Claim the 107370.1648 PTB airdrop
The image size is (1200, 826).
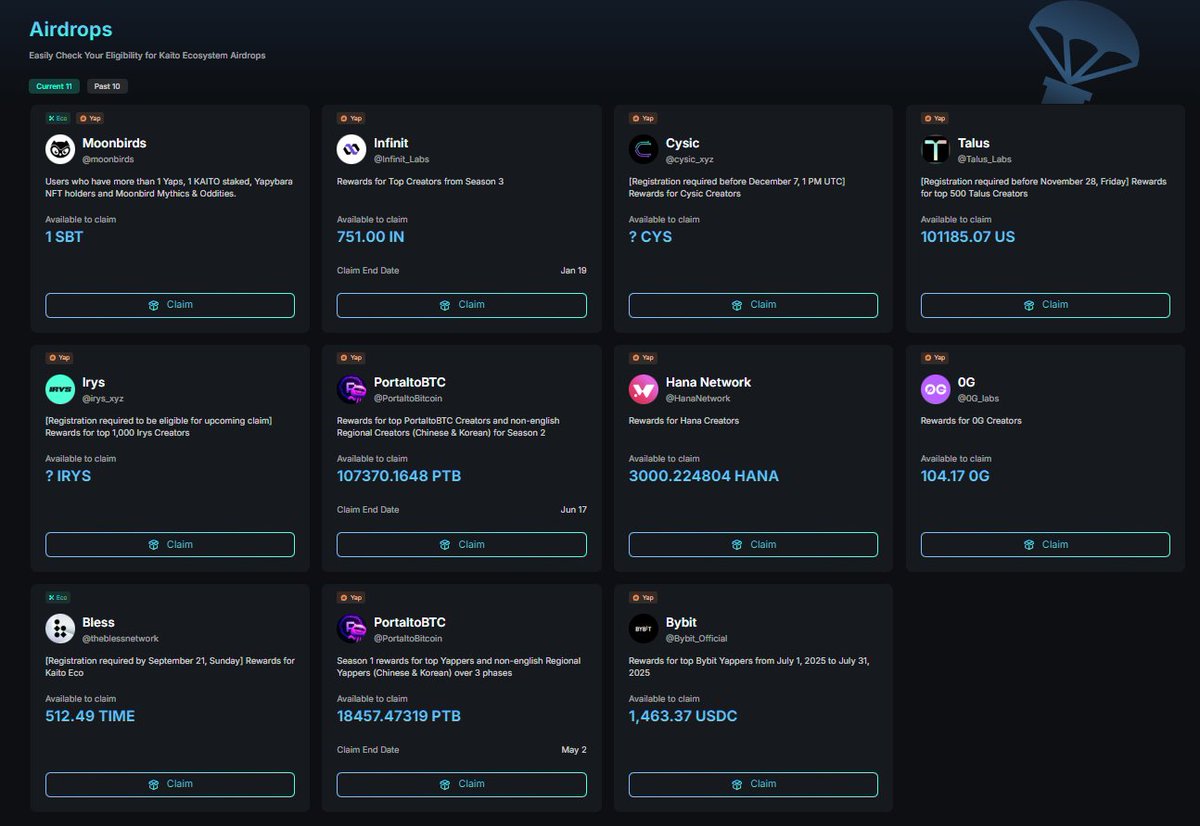pyautogui.click(x=462, y=545)
